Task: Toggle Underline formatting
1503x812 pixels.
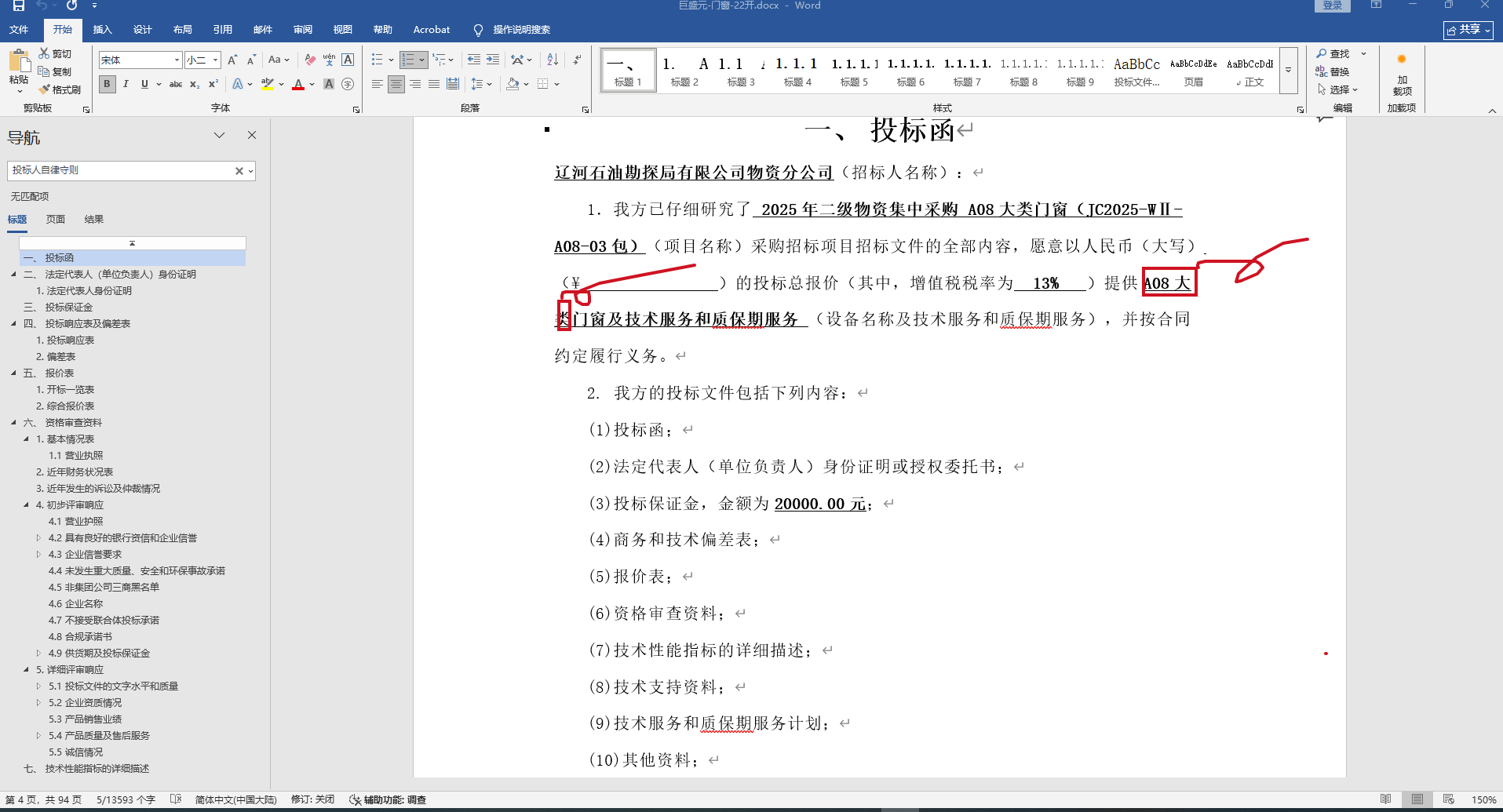Action: point(144,84)
